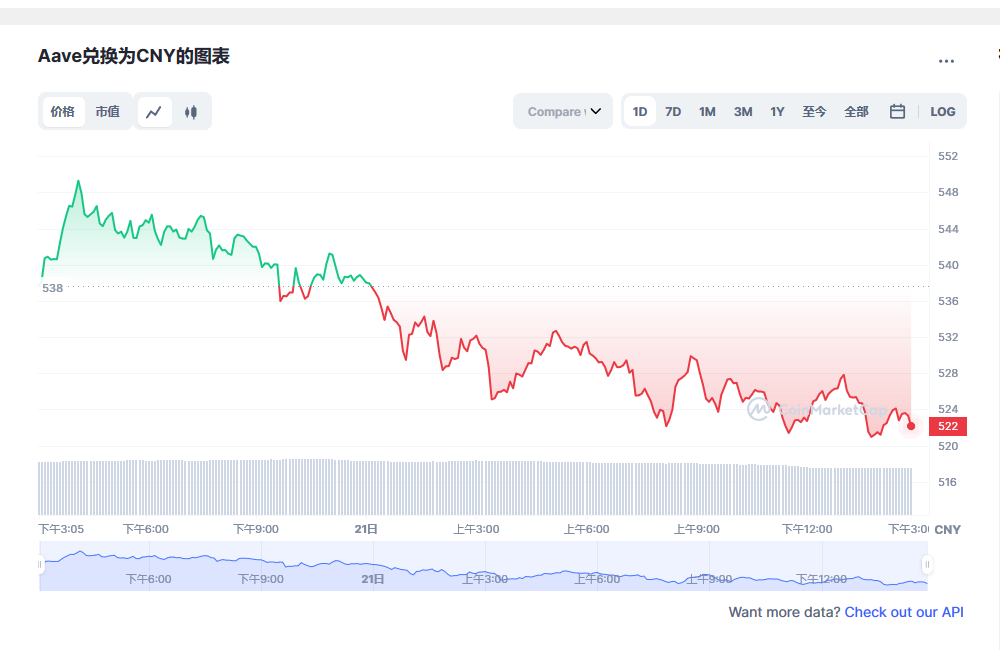Select the 7D time range tab

(x=673, y=112)
